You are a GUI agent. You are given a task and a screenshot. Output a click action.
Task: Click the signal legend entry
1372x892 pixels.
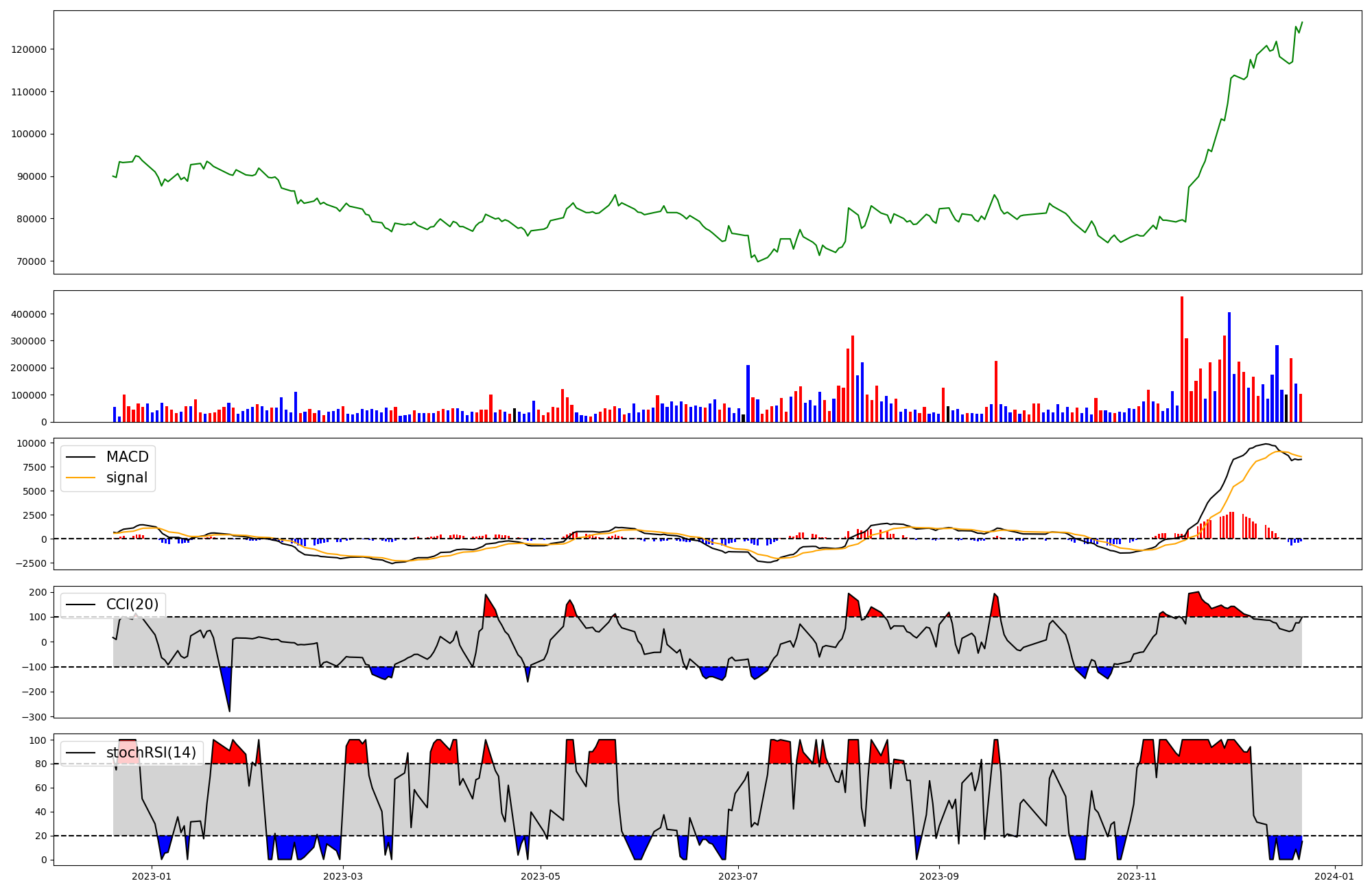point(126,478)
